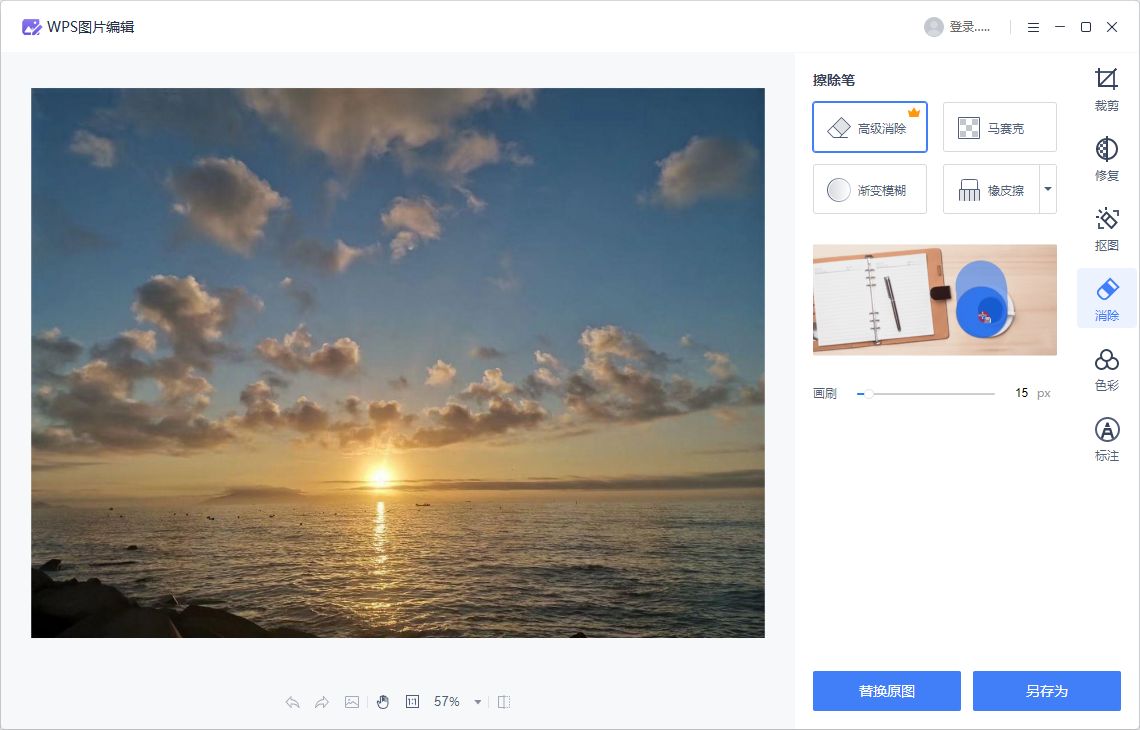
Task: Open the hamburger main menu
Action: click(1033, 27)
